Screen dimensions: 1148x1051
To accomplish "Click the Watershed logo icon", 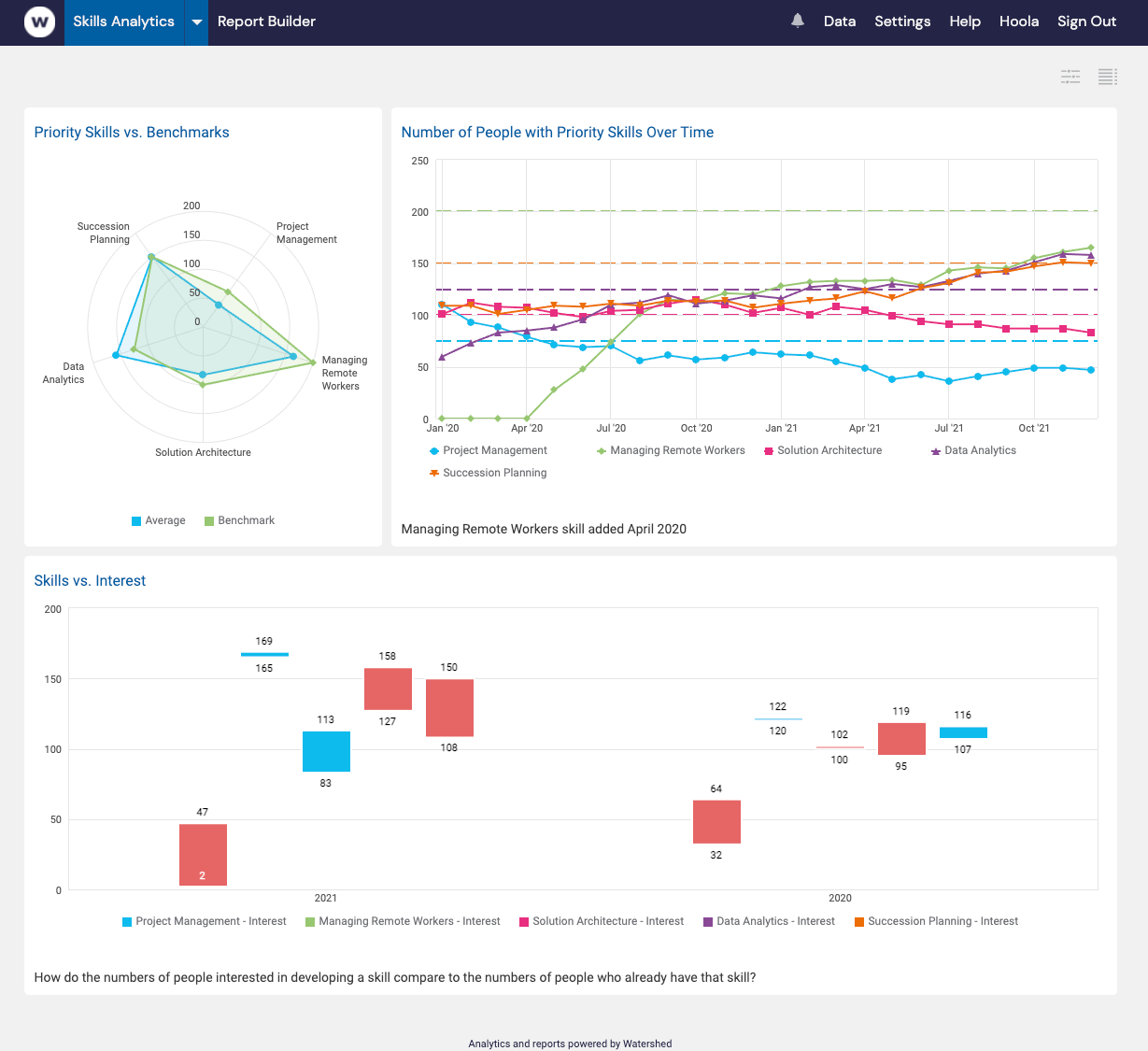I will click(38, 21).
